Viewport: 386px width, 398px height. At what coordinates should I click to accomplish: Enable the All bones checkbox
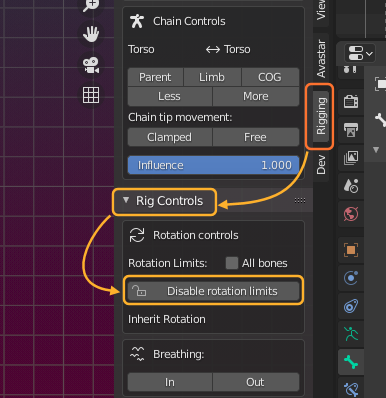click(x=232, y=263)
